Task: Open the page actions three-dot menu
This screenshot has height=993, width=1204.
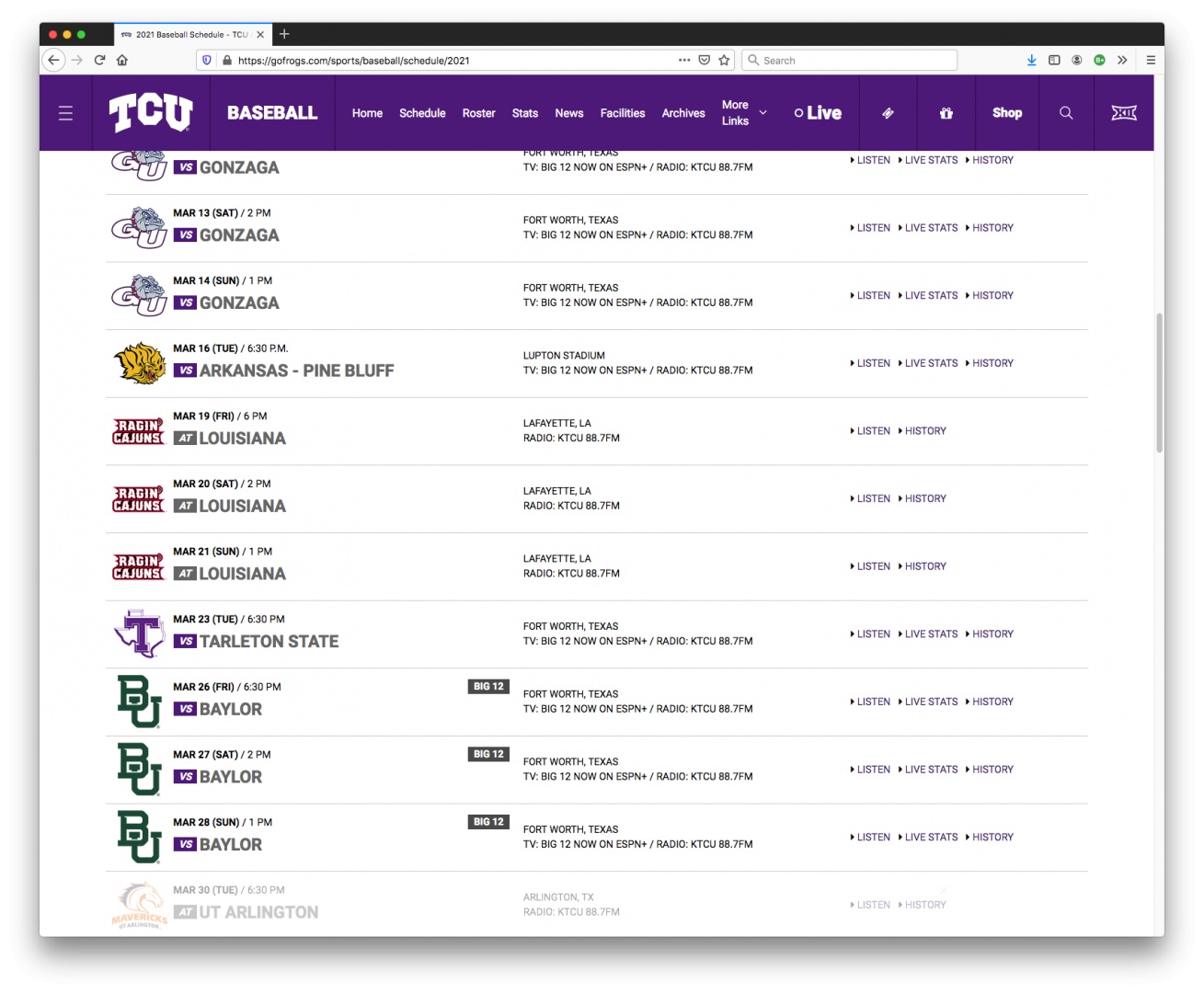Action: tap(683, 61)
